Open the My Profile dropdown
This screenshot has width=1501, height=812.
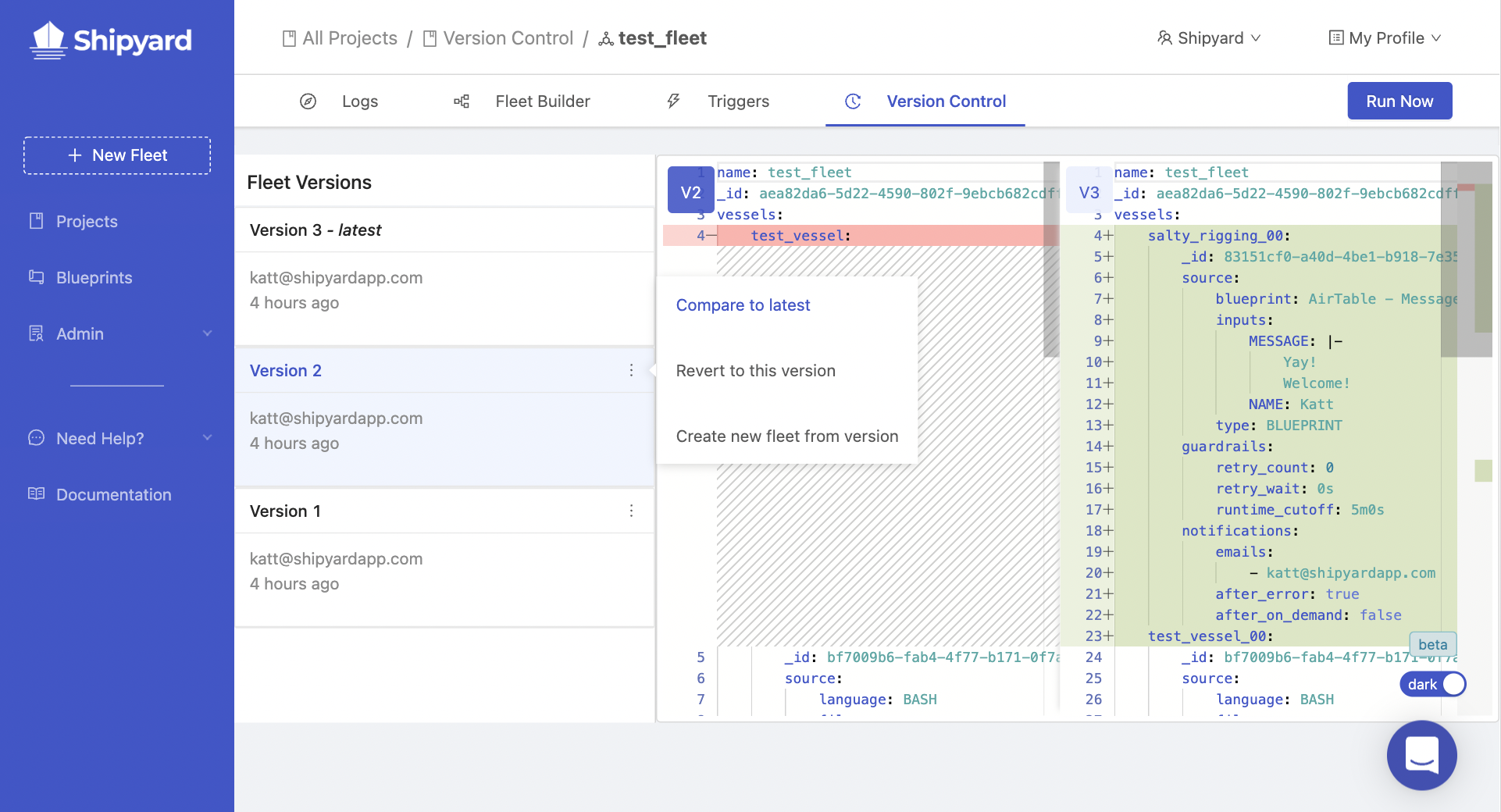coord(1385,37)
